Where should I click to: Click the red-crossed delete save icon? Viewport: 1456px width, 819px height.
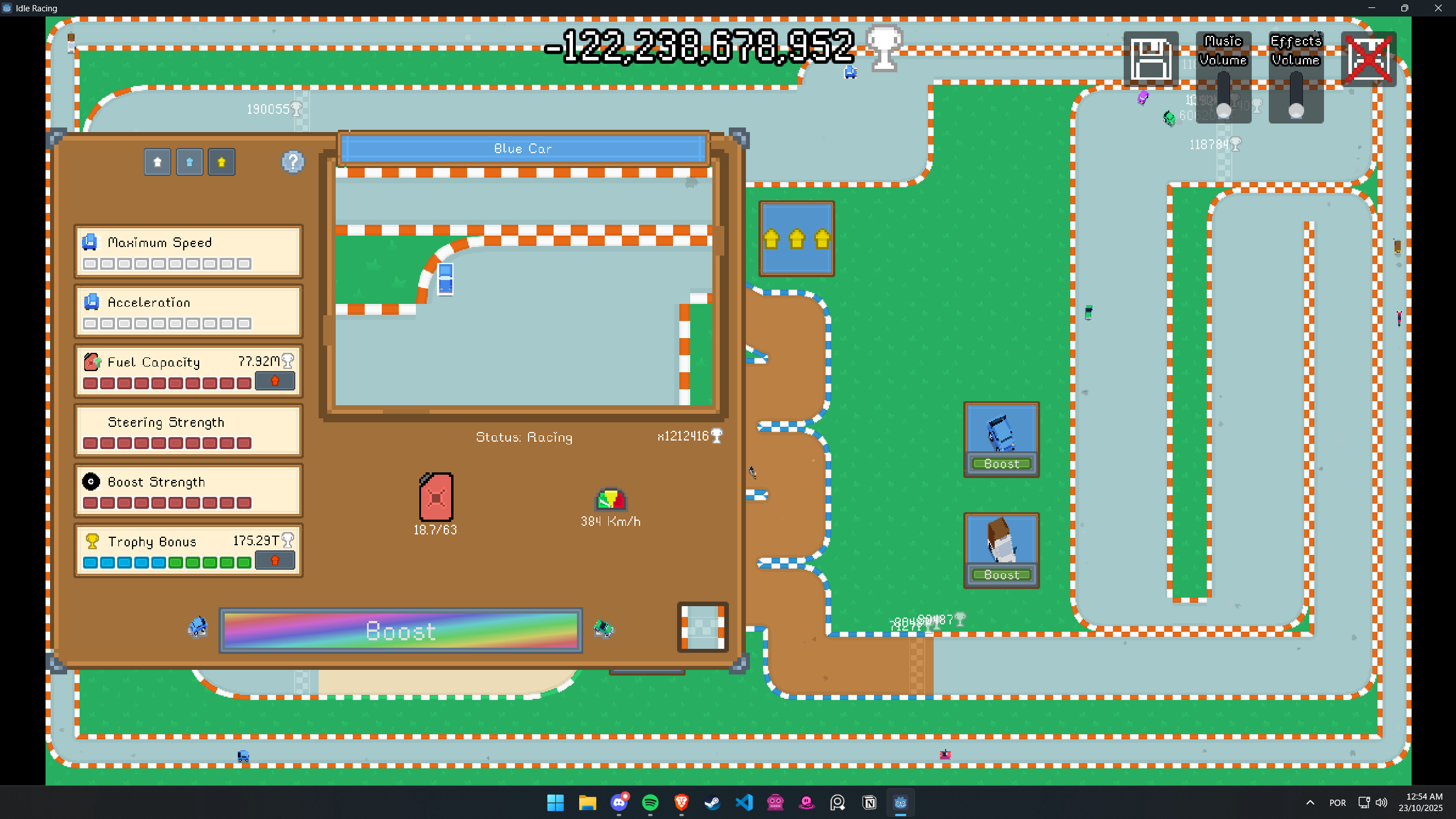1368,59
